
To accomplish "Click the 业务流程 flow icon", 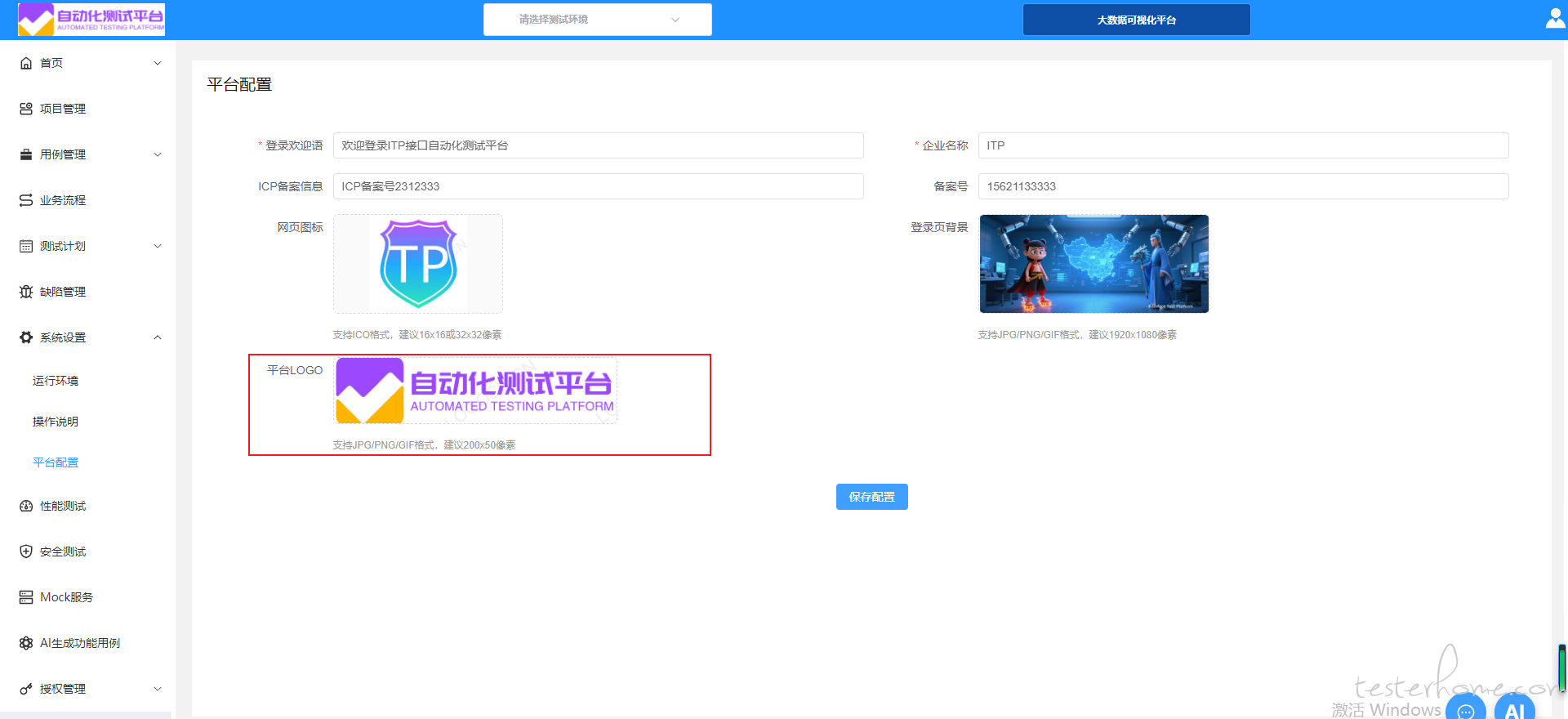I will point(26,200).
